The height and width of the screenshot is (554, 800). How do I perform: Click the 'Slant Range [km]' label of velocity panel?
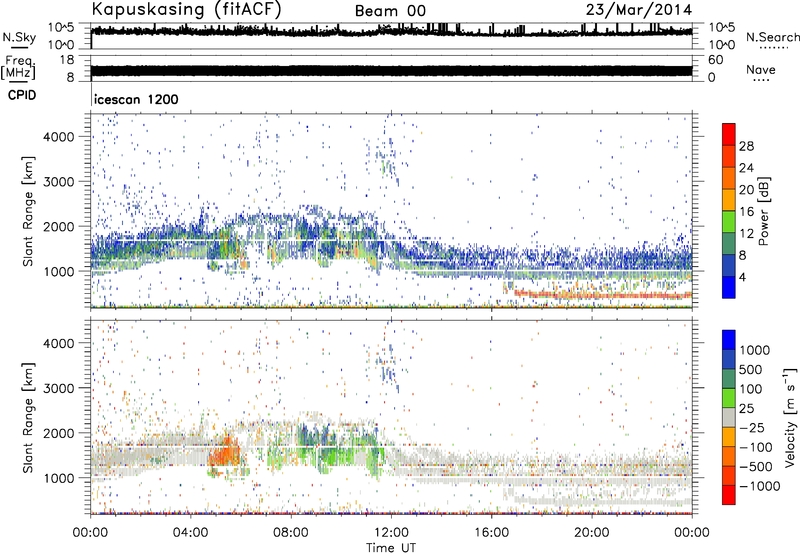(x=28, y=417)
